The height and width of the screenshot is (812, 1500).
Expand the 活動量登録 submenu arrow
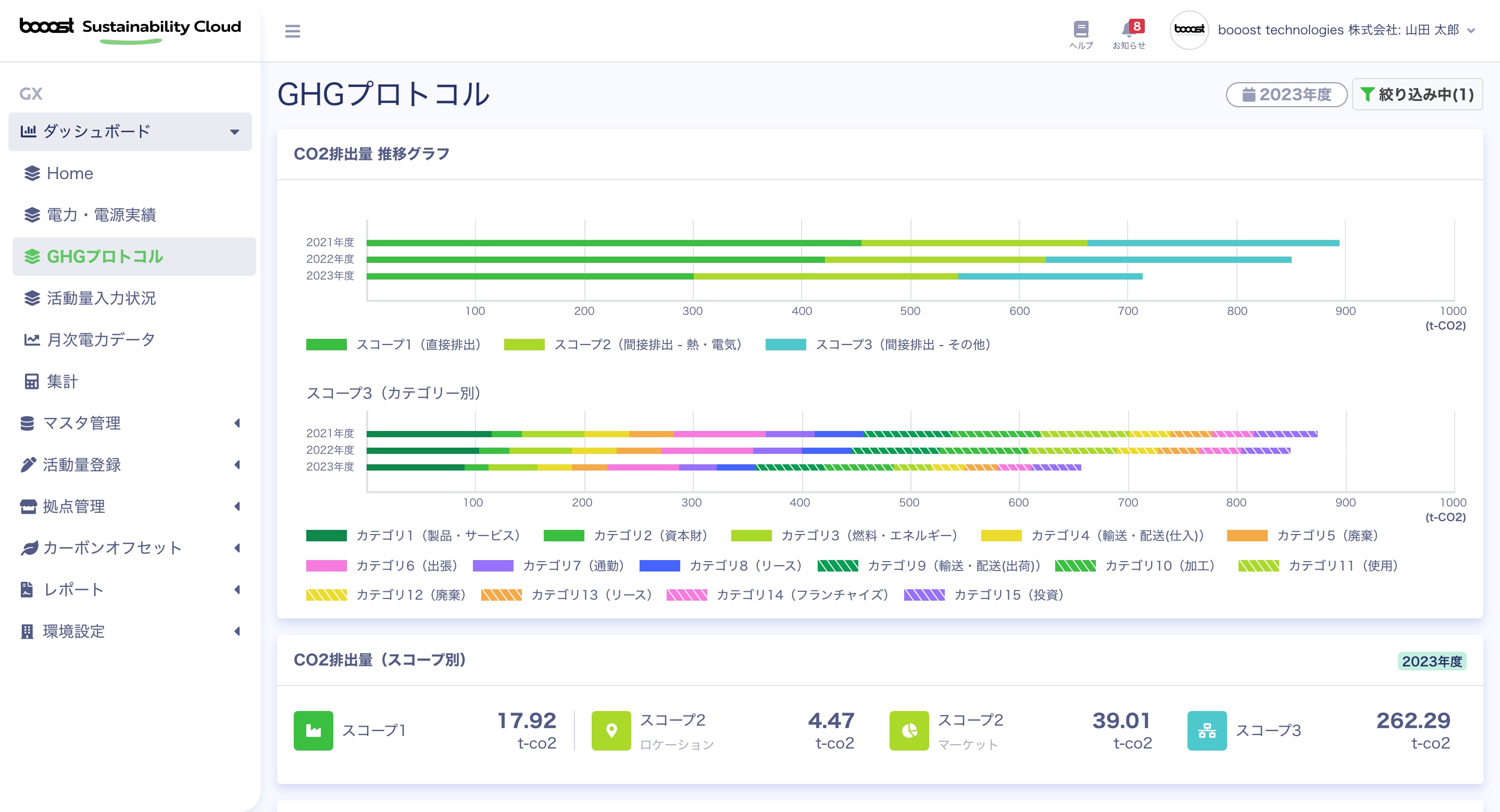pyautogui.click(x=237, y=464)
